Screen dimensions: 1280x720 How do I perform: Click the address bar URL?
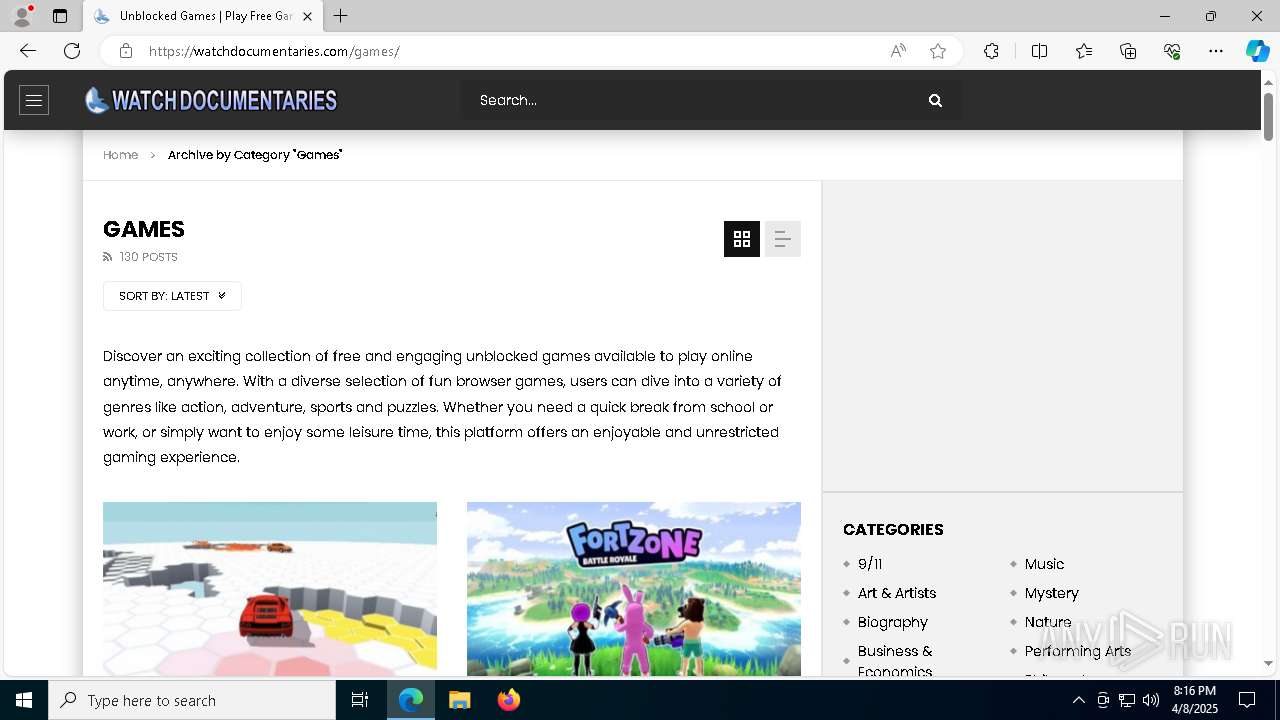[x=274, y=51]
